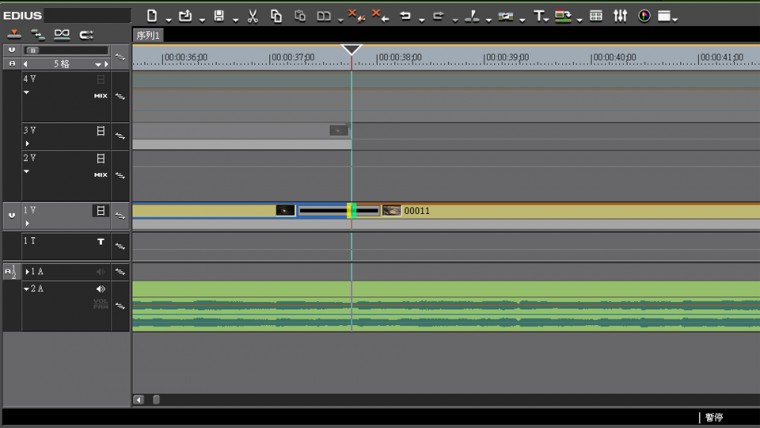
Task: Expand track 3 V with triangle
Action: [x=27, y=144]
